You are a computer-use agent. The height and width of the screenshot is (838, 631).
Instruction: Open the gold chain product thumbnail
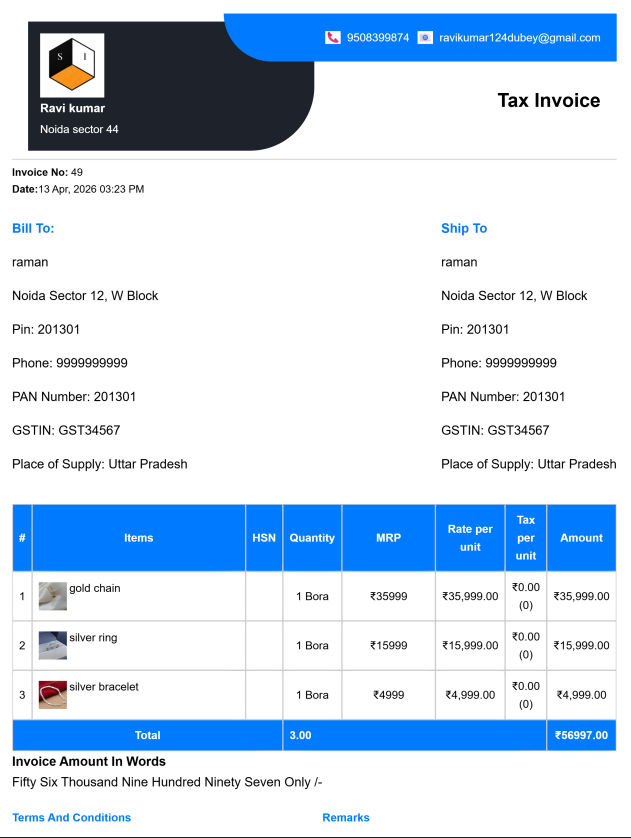point(53,596)
